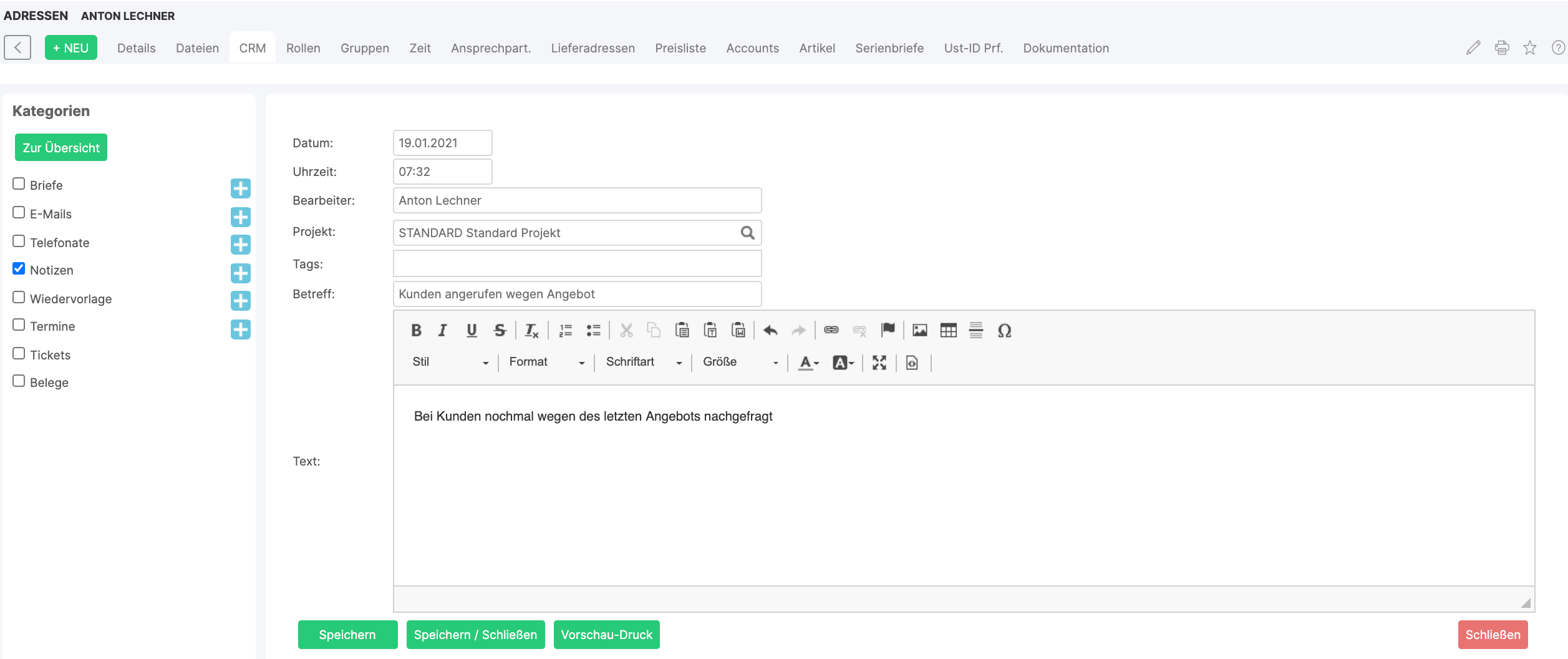Apply strikethrough formatting to text

pos(500,331)
